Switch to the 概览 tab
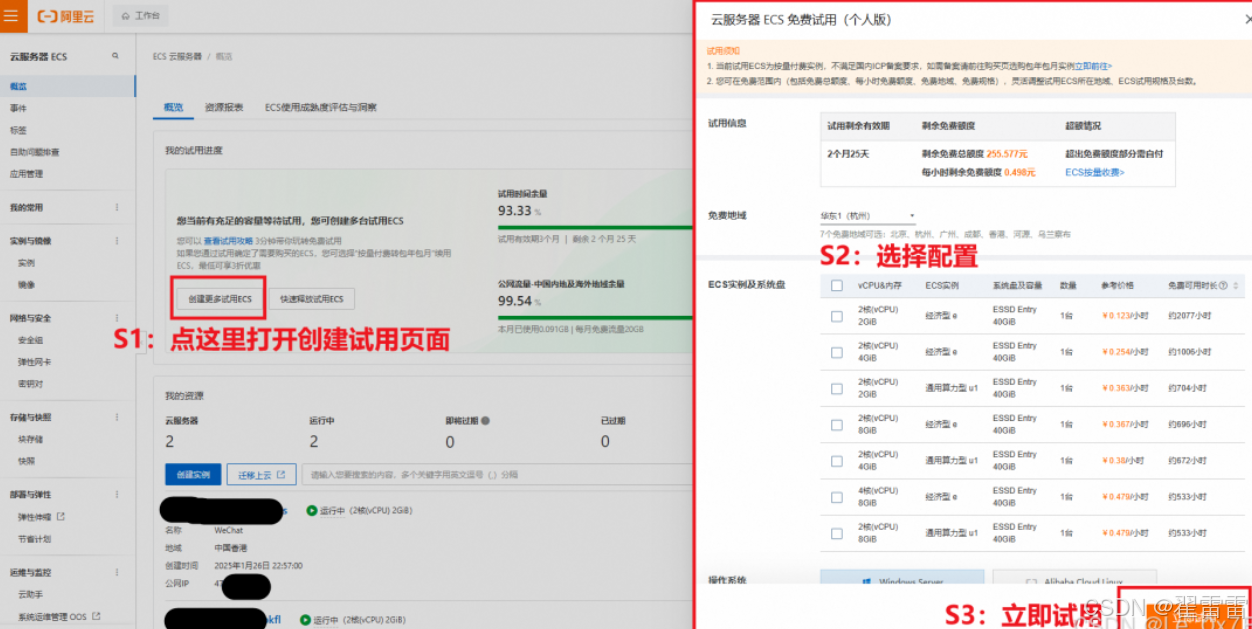The height and width of the screenshot is (629, 1252). (x=174, y=107)
